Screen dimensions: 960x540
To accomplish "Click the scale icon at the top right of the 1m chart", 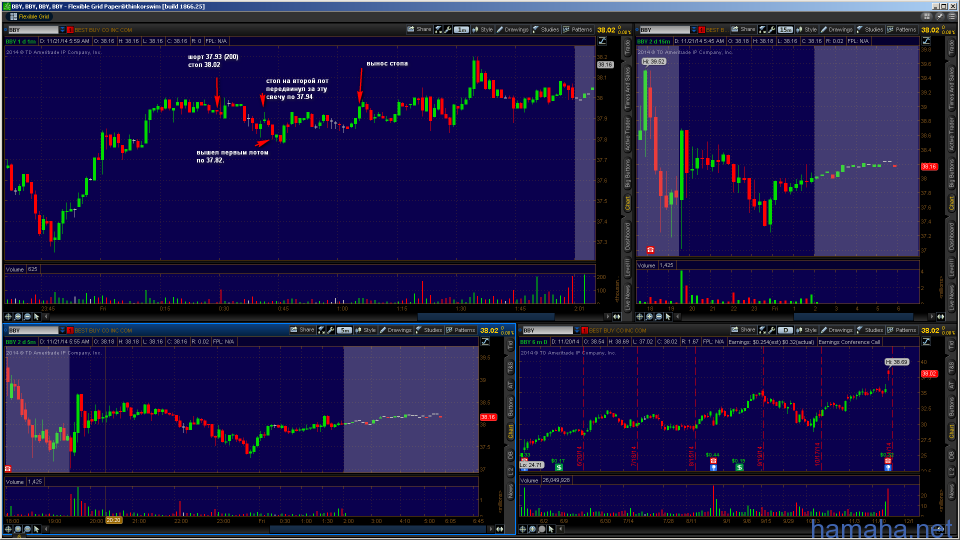I will tap(602, 41).
